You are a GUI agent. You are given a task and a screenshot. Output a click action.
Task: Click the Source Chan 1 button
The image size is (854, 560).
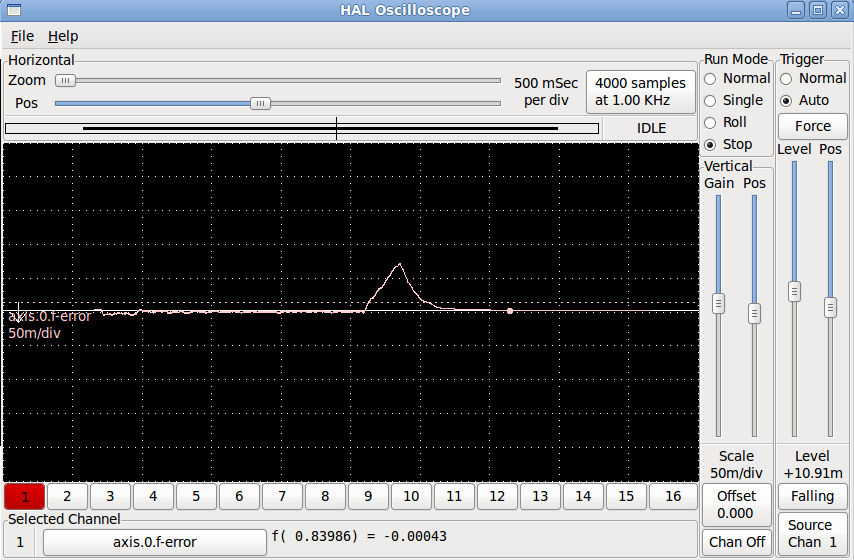[813, 533]
